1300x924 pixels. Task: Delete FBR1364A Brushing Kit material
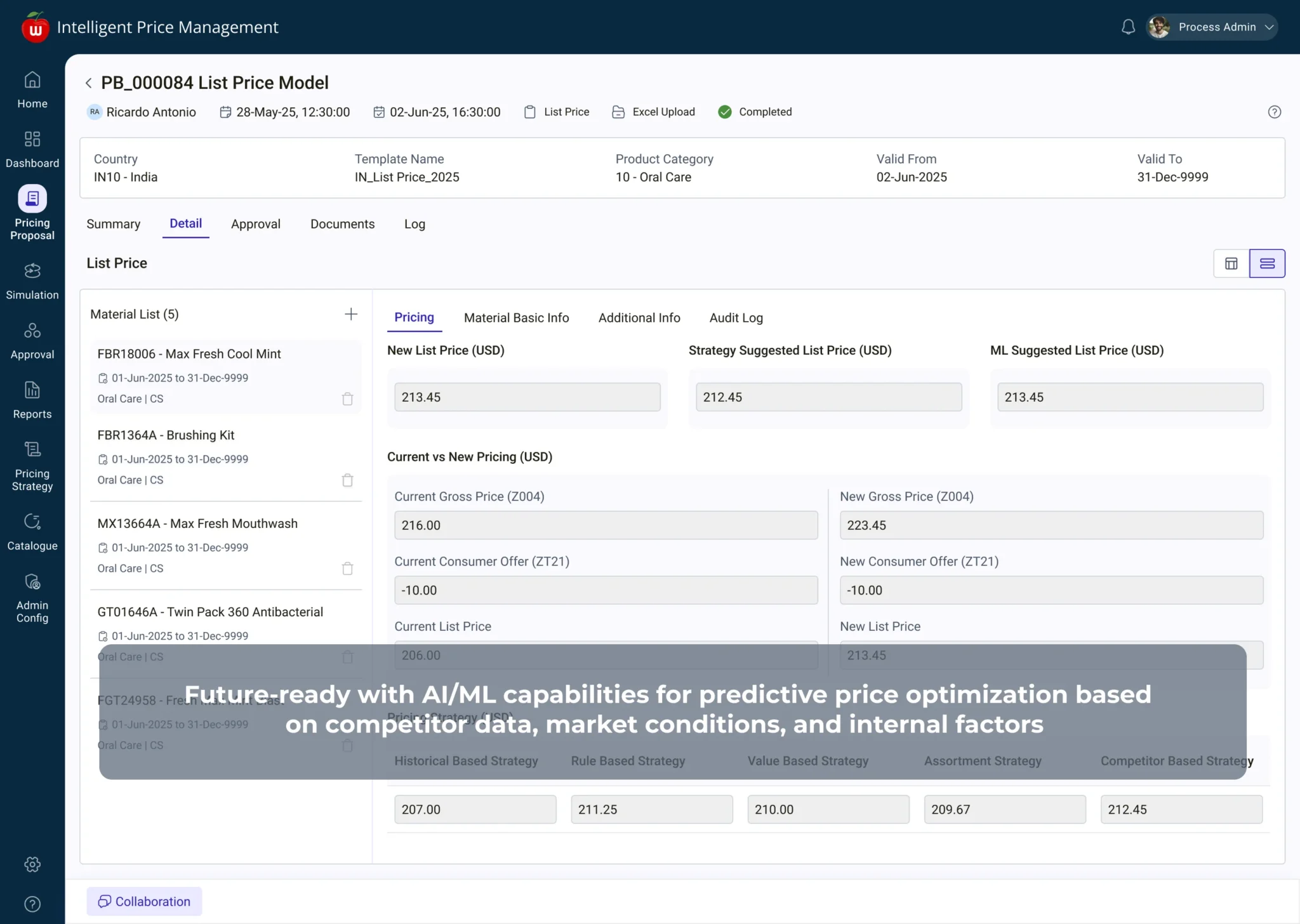pyautogui.click(x=347, y=480)
